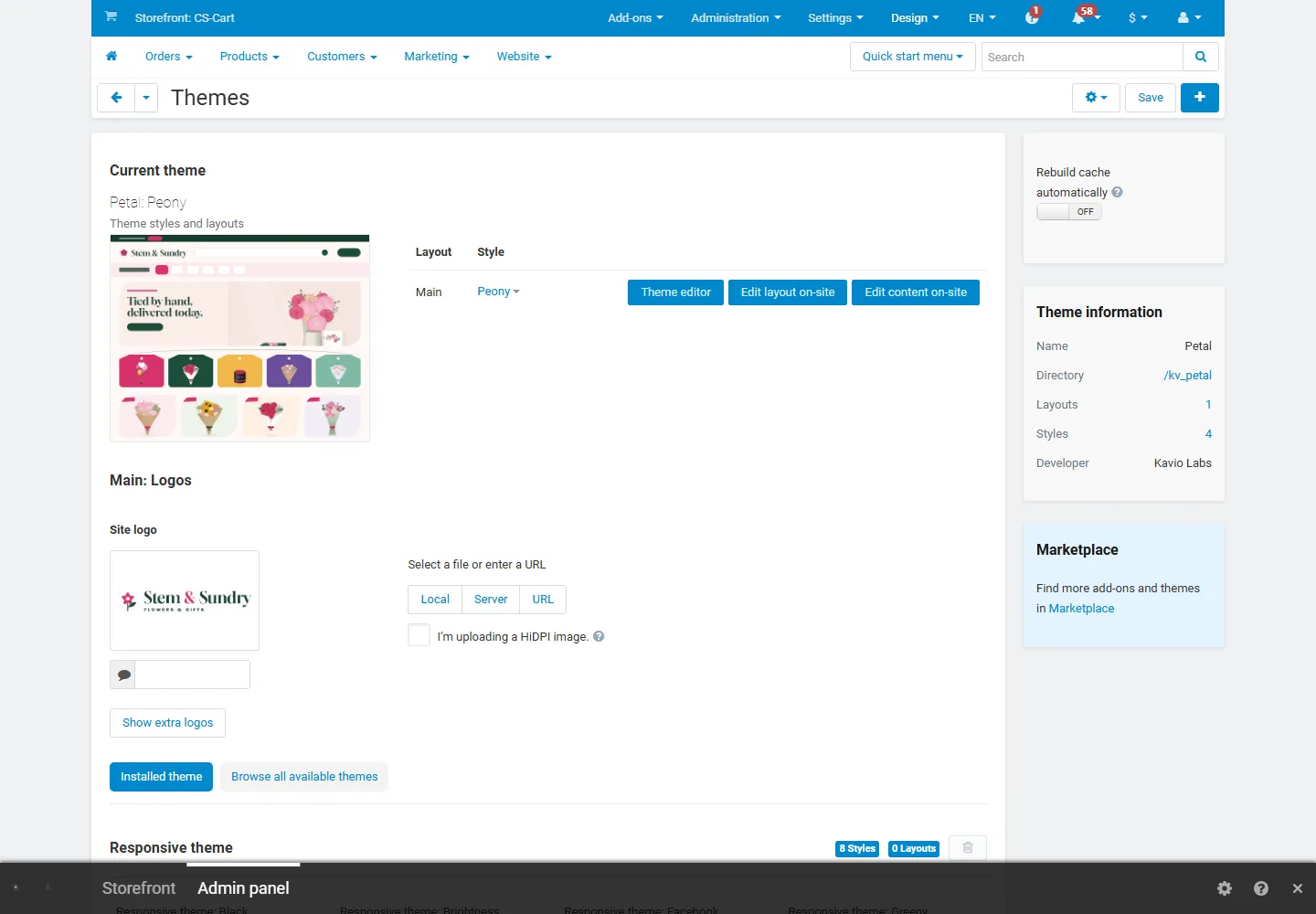Click the Save button
Viewport: 1316px width, 914px height.
1151,98
